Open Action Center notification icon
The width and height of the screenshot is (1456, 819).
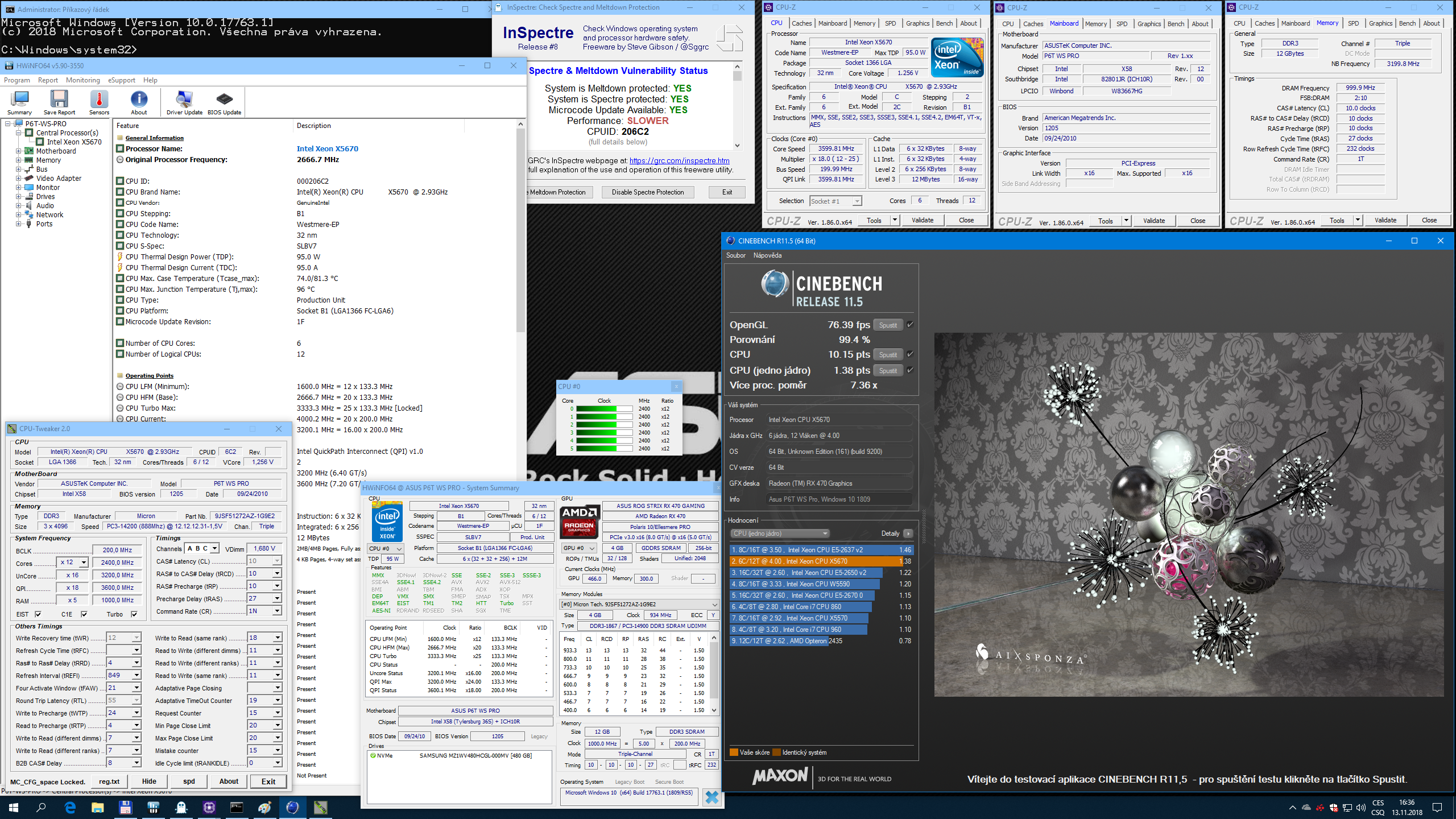[1437, 808]
